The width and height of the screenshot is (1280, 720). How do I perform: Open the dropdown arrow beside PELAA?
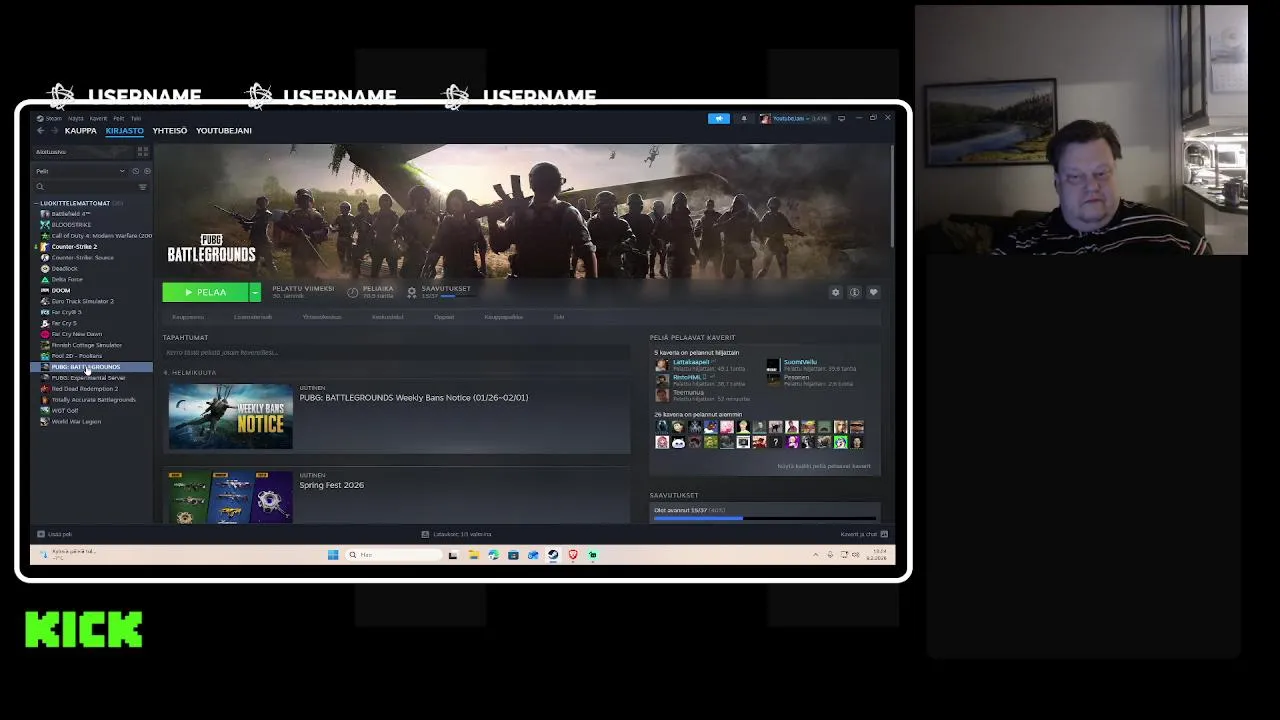pyautogui.click(x=255, y=292)
